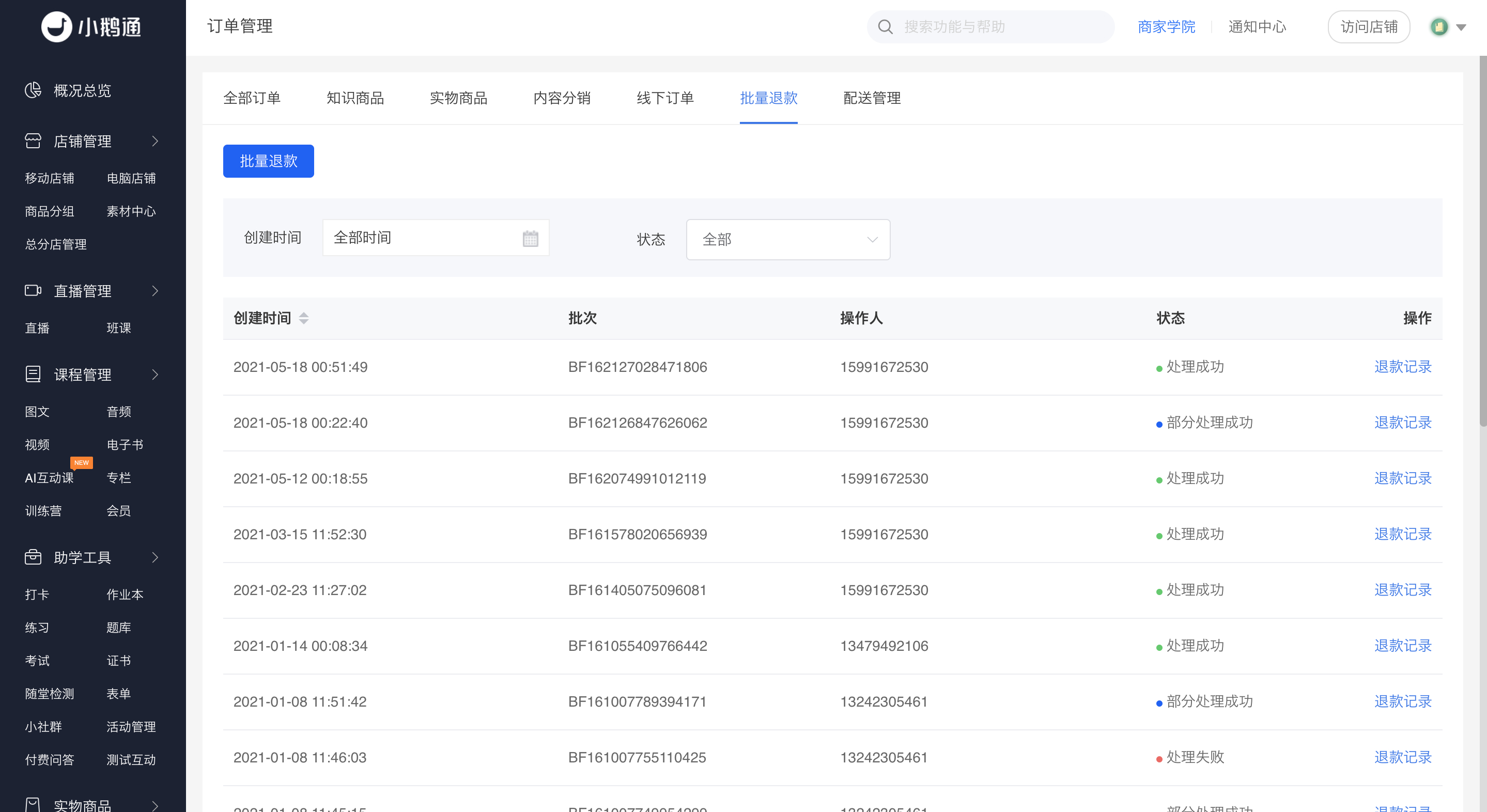Open 专栏 in sidebar

pos(119,478)
